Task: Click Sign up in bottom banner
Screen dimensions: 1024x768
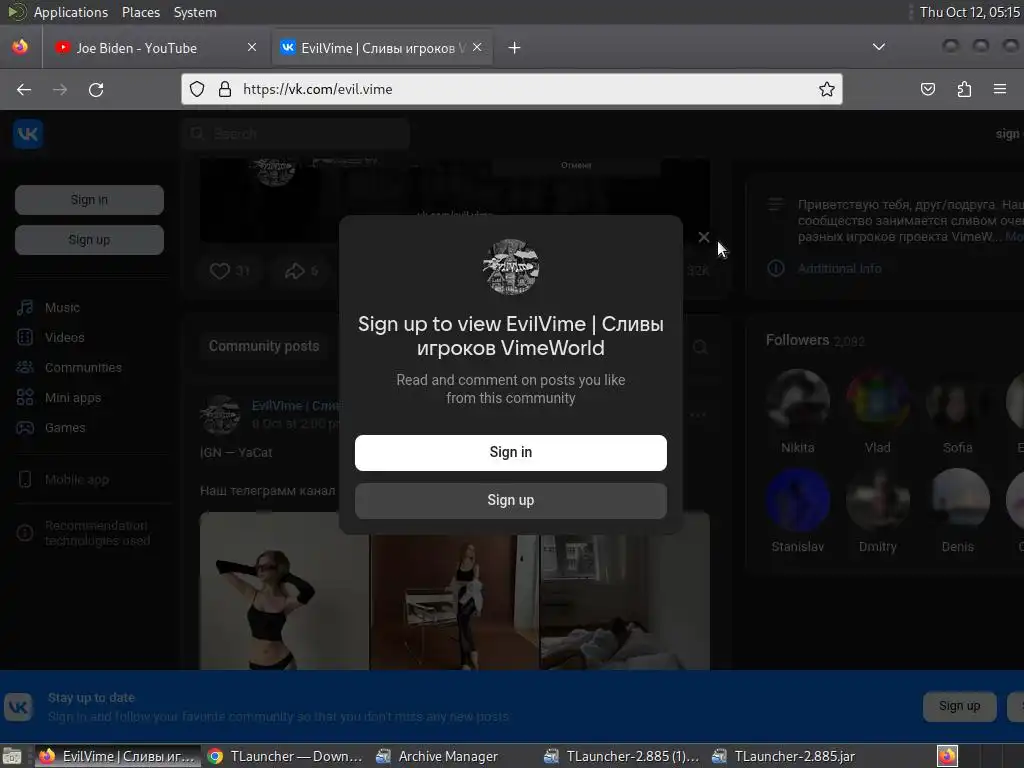Action: [x=959, y=706]
